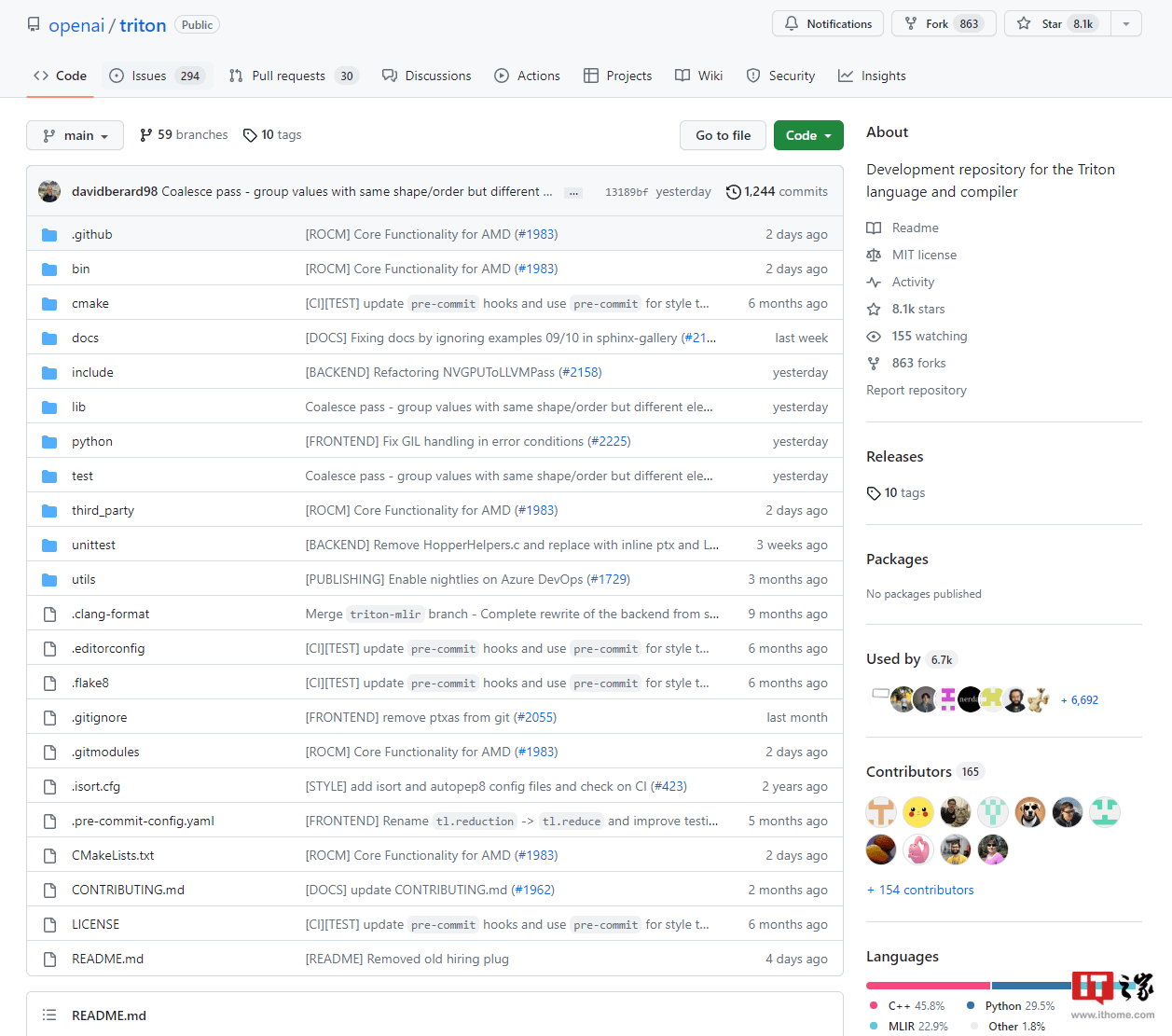Click the repository icon beside openai
This screenshot has height=1036, width=1172.
pos(34,24)
